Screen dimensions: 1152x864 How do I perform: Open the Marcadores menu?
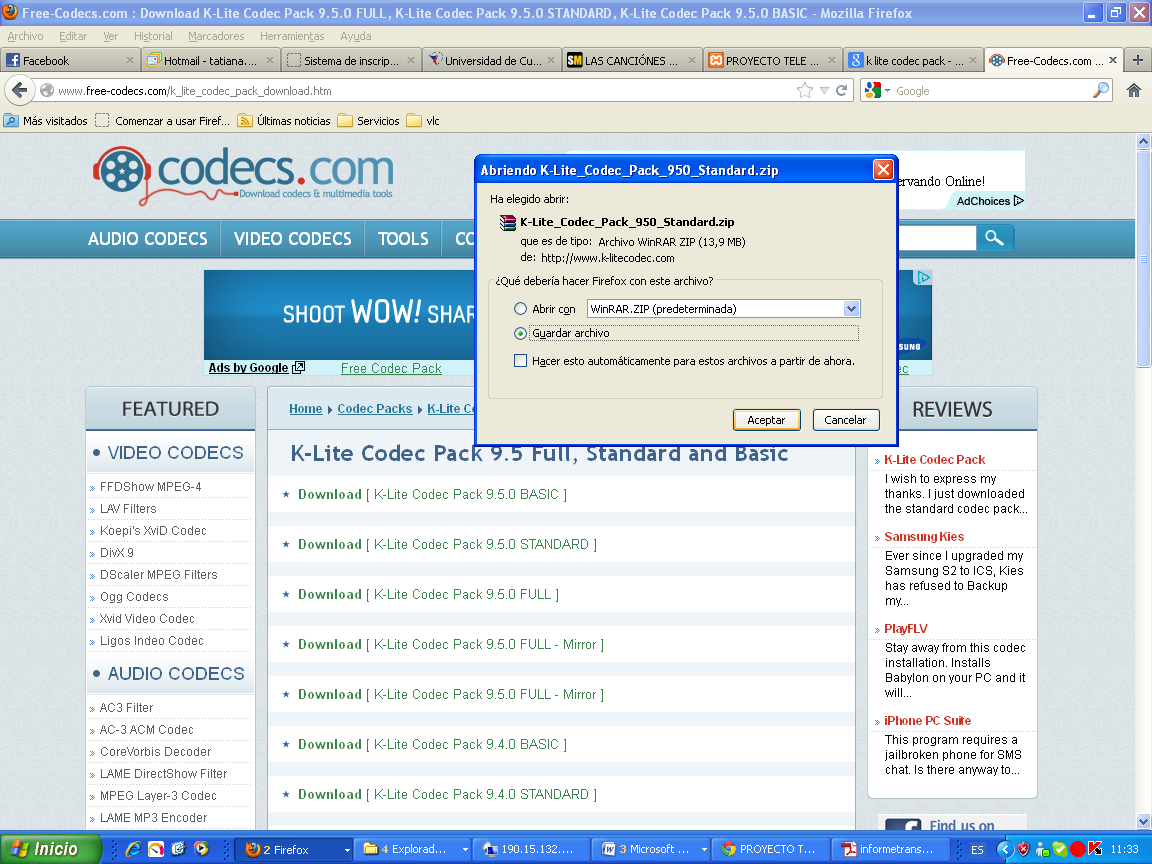[x=216, y=36]
